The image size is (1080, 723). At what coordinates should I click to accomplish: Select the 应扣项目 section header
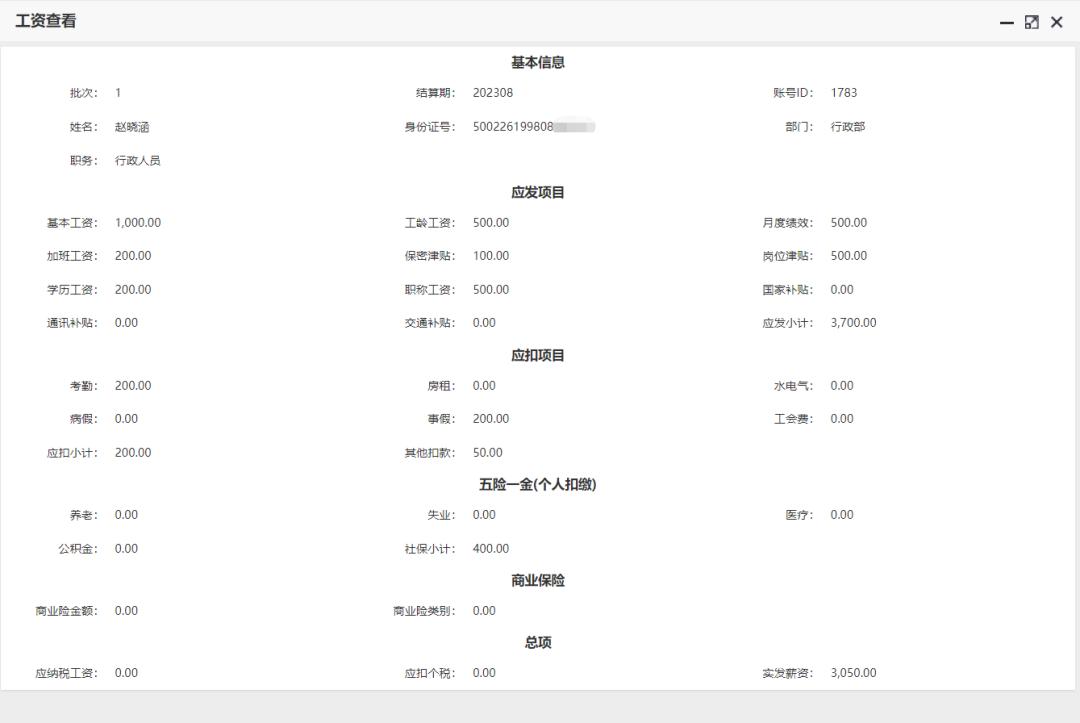(x=540, y=353)
